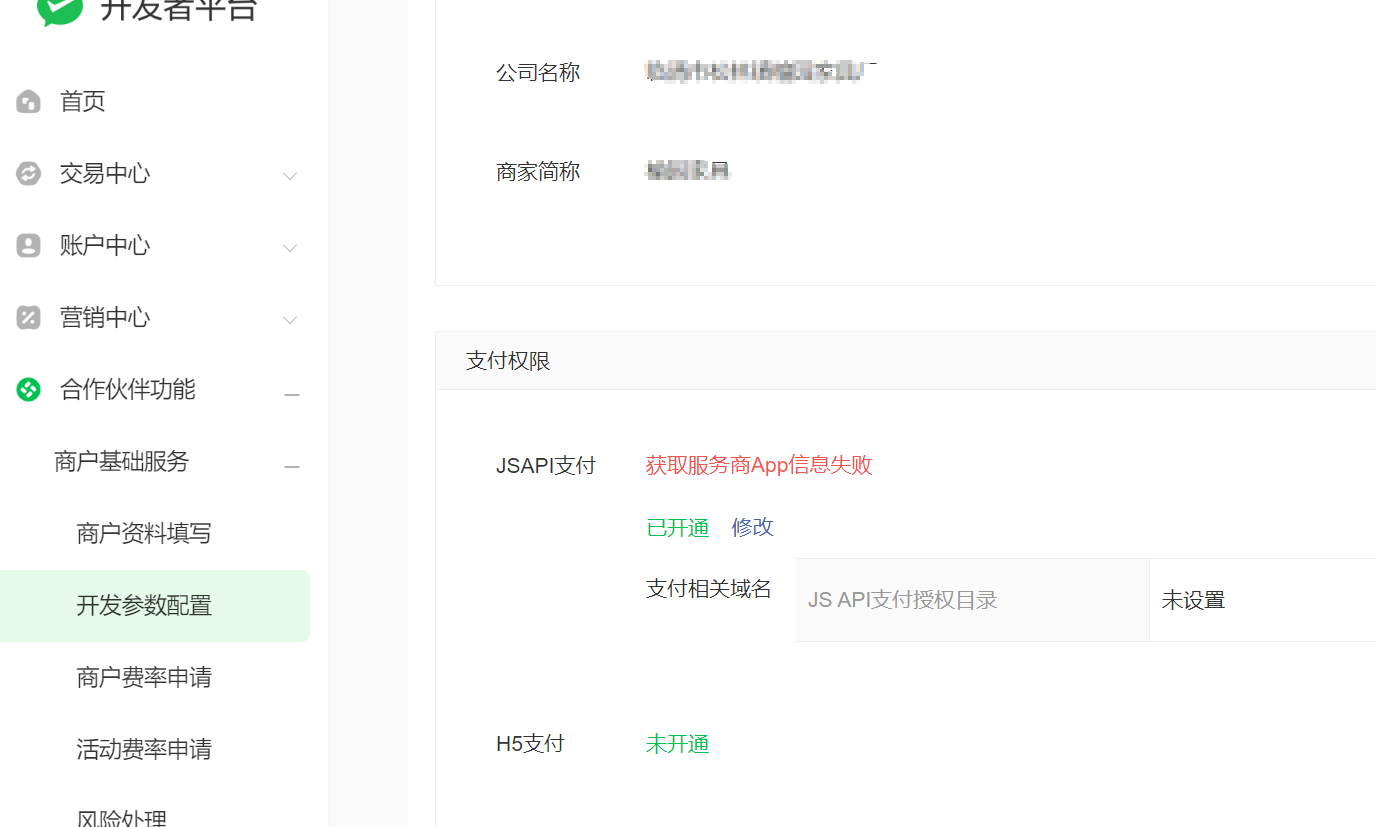Image resolution: width=1376 pixels, height=827 pixels.
Task: Click the 修改 link for JSAPI支付
Action: click(x=753, y=527)
